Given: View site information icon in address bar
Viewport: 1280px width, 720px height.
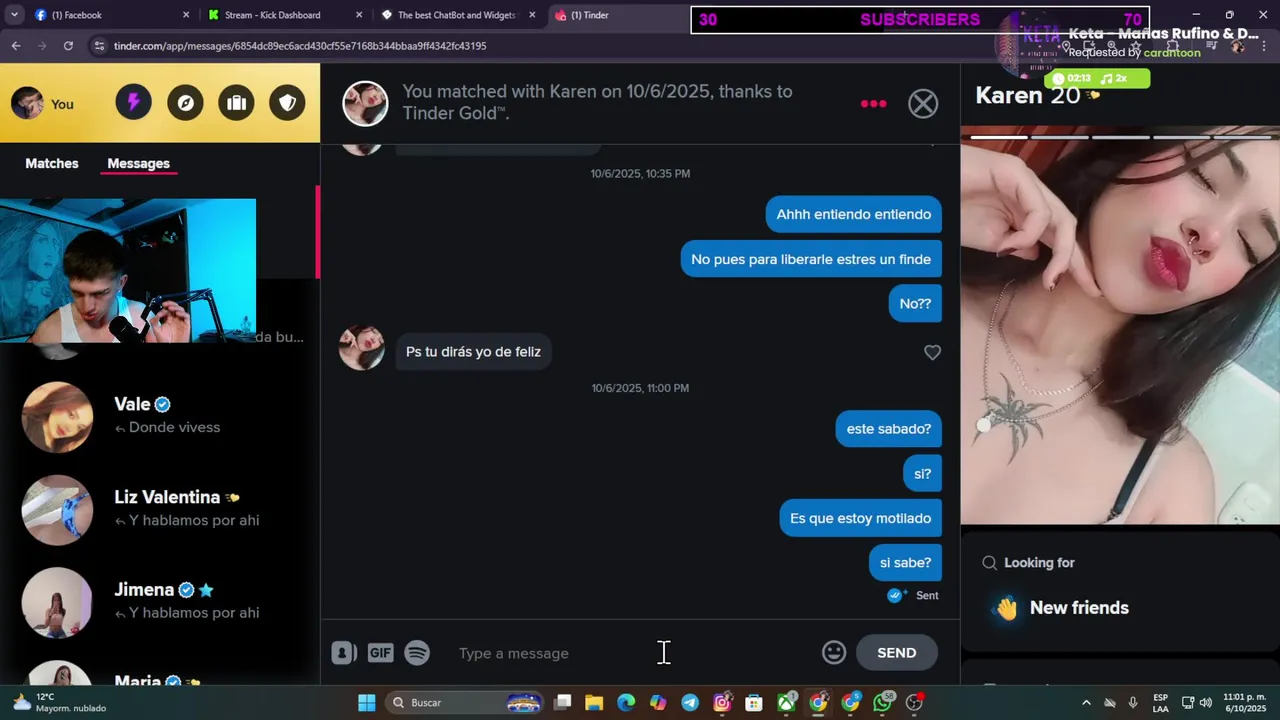Looking at the screenshot, I should [98, 46].
